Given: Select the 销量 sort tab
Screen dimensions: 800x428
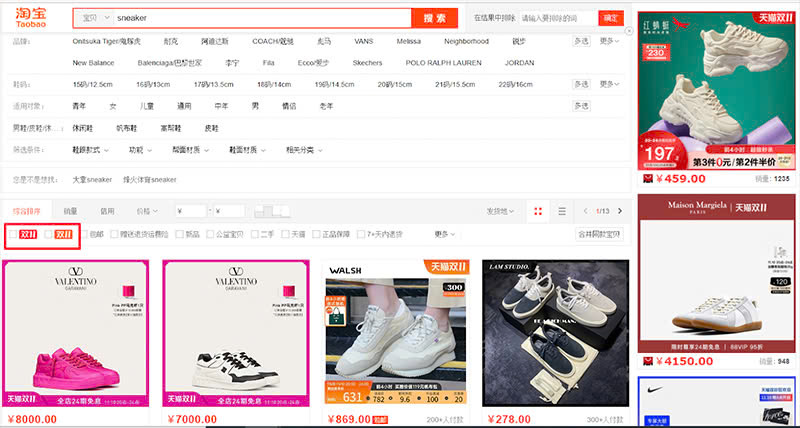Looking at the screenshot, I should tap(70, 211).
